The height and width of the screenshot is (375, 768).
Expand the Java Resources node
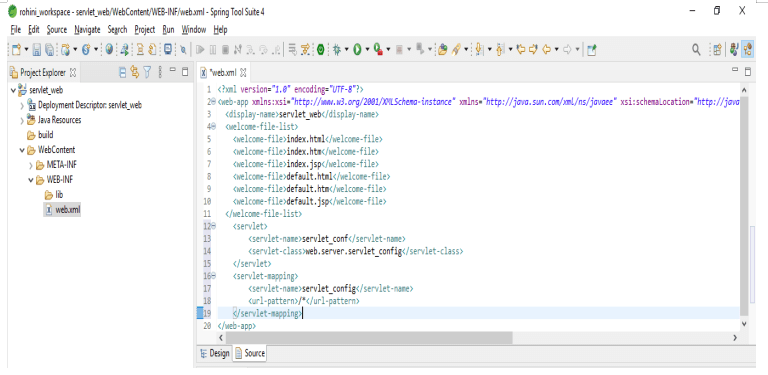coord(22,120)
